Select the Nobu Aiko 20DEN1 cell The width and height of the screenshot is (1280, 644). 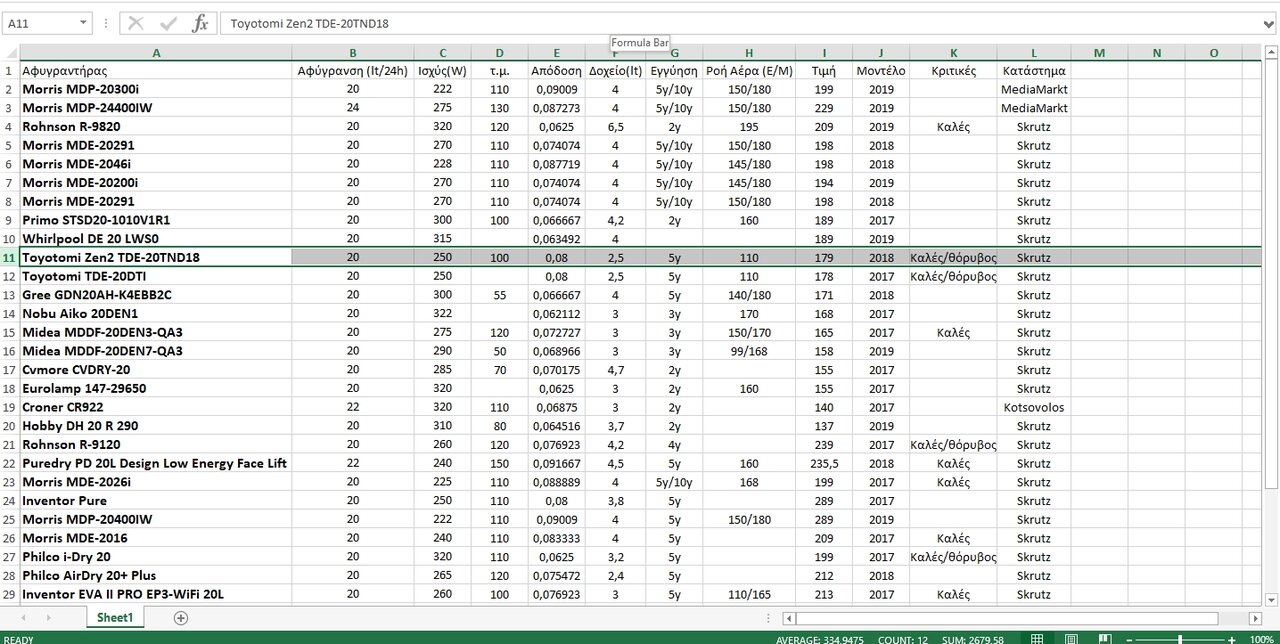(x=156, y=314)
